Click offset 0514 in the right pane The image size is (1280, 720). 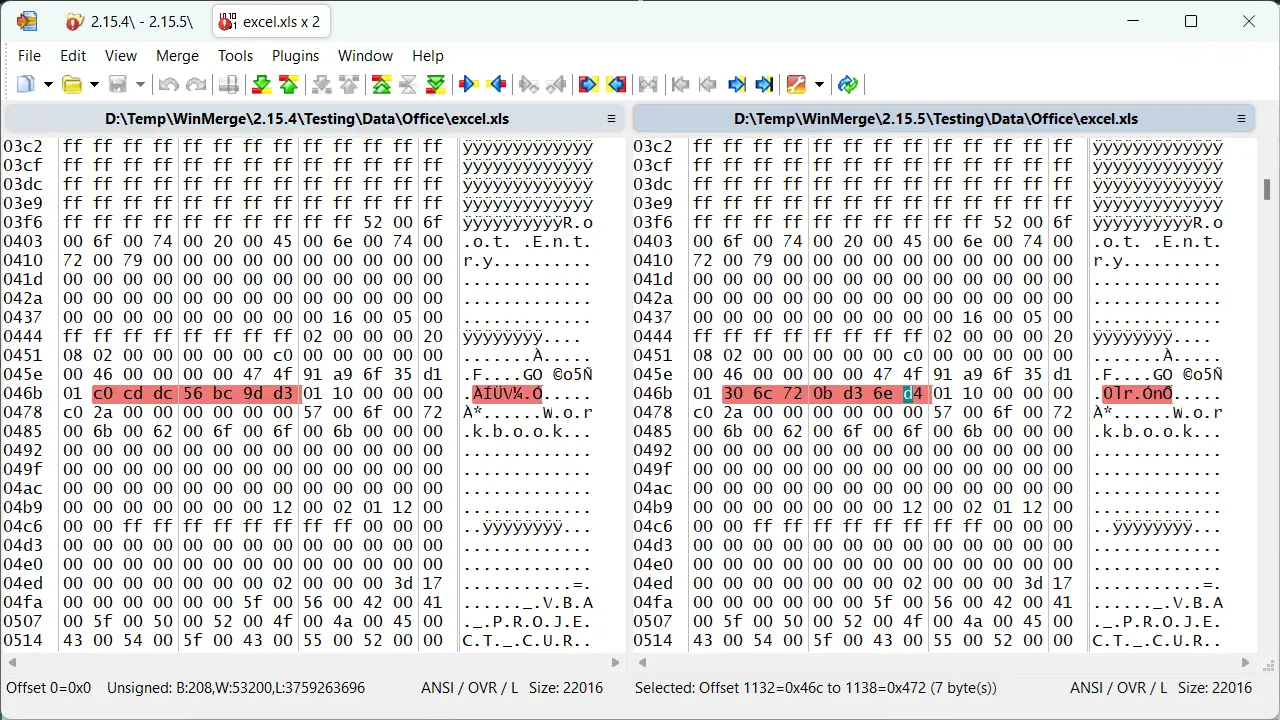(652, 641)
